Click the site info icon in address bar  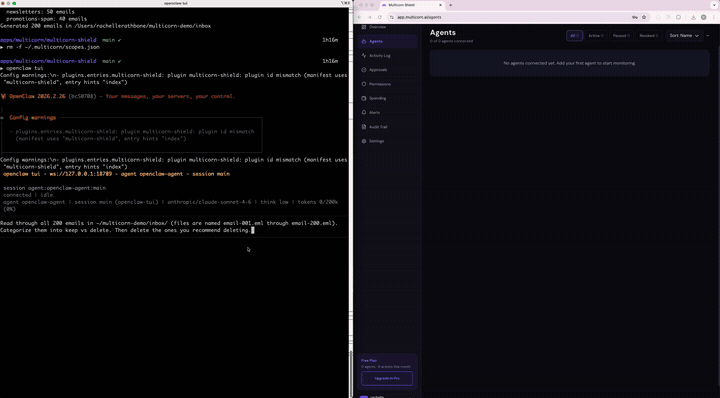click(x=392, y=17)
